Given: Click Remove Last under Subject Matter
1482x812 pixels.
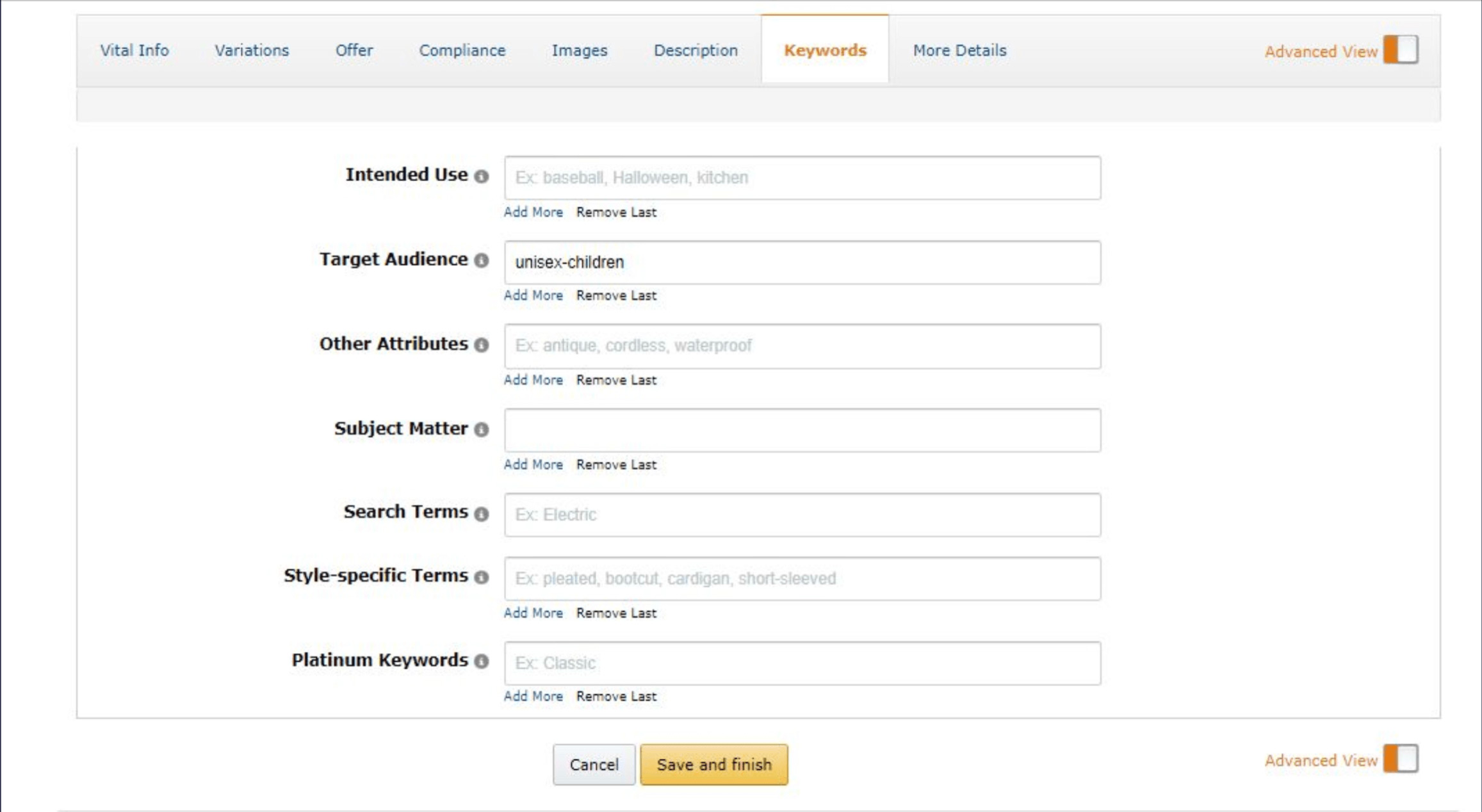Looking at the screenshot, I should pyautogui.click(x=616, y=464).
